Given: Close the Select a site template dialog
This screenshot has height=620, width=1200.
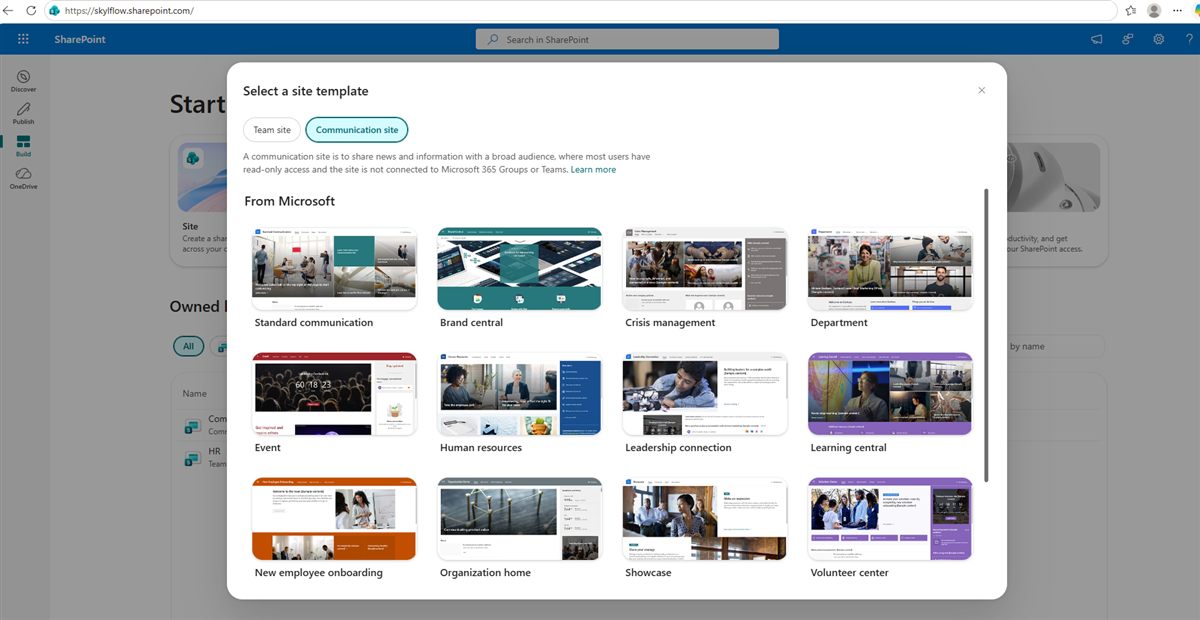Looking at the screenshot, I should (981, 90).
